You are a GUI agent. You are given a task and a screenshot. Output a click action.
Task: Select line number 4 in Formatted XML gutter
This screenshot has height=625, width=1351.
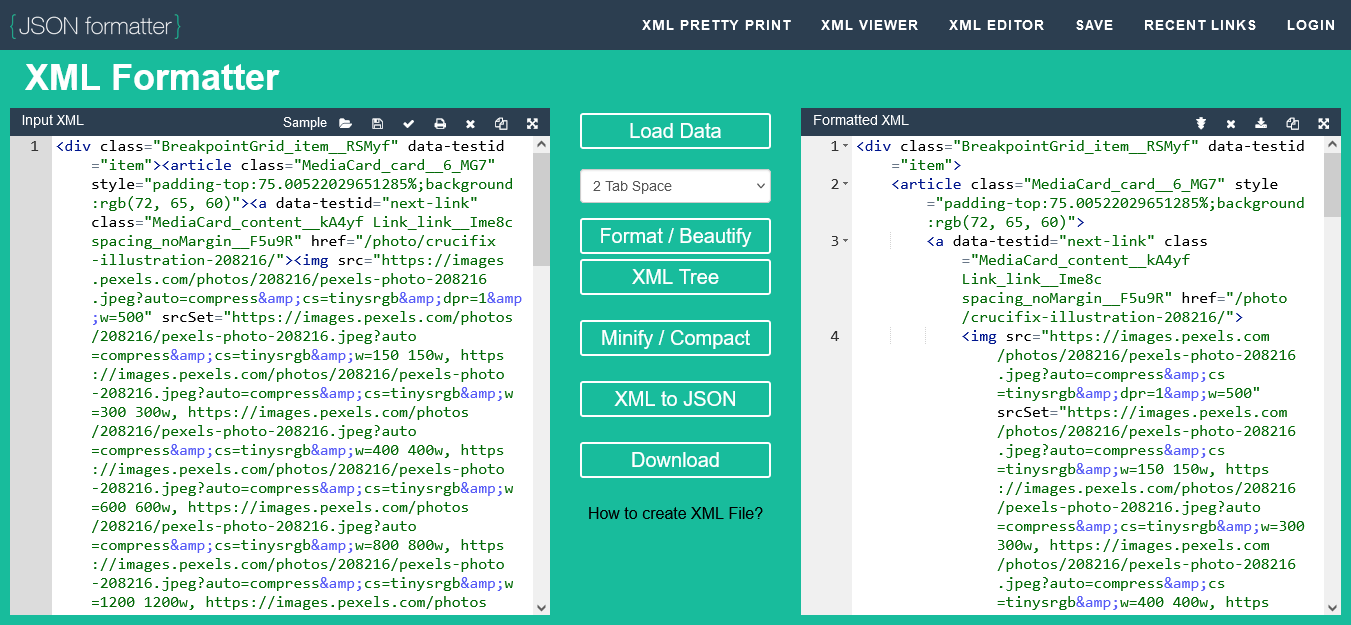pyautogui.click(x=835, y=337)
